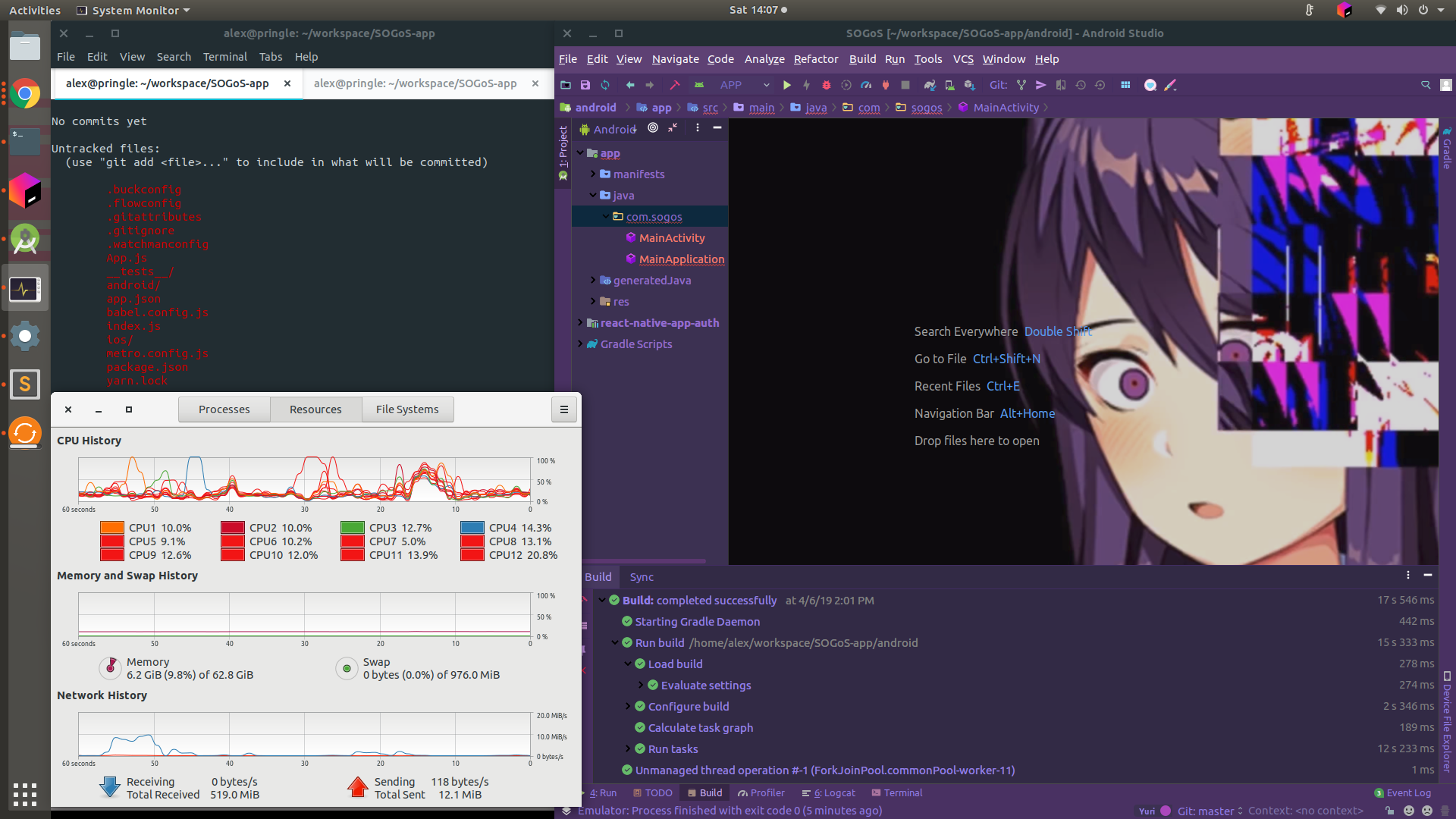Open Git: master branch selector
1456x819 pixels.
(1210, 811)
